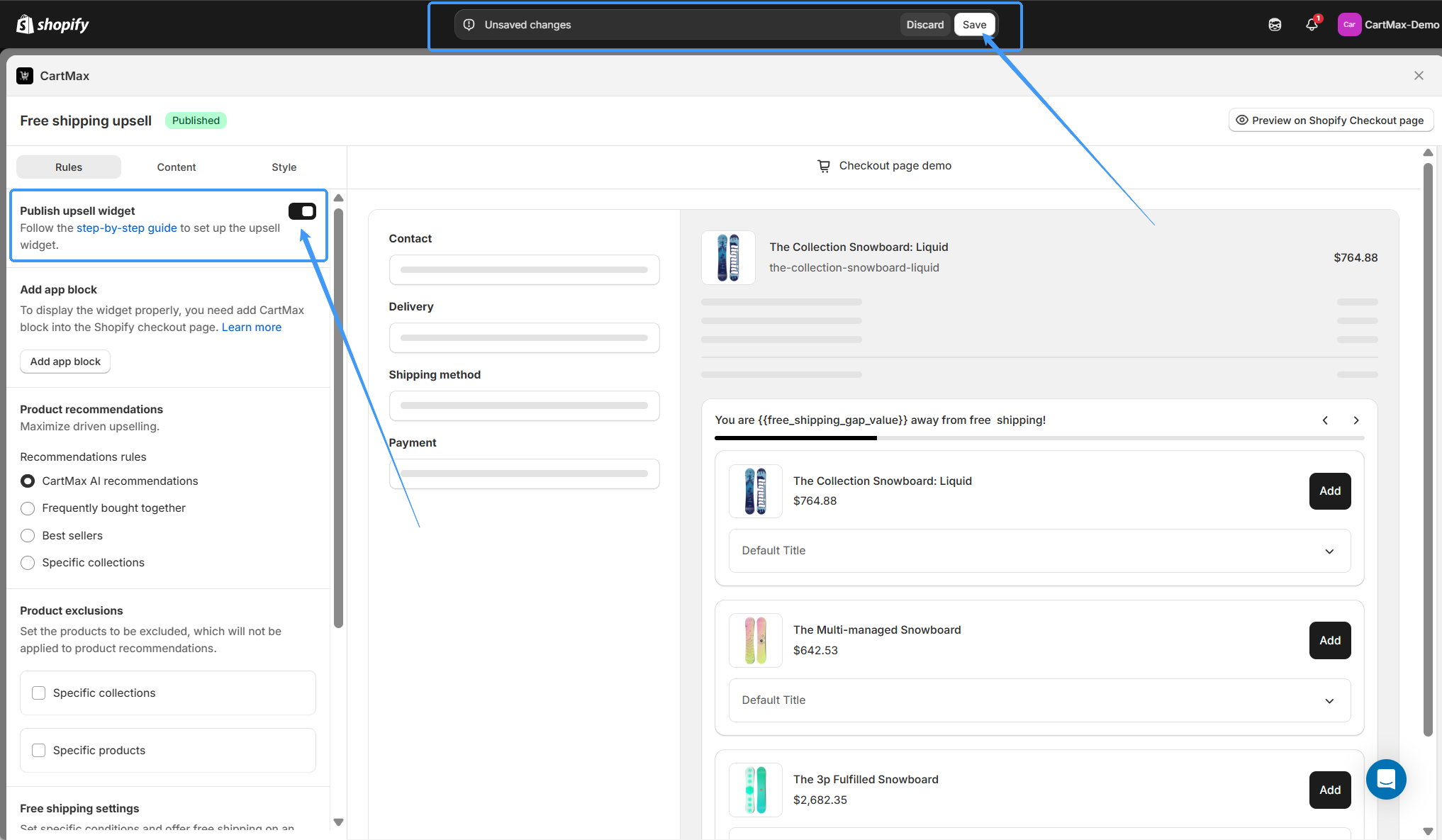The width and height of the screenshot is (1442, 840).
Task: Open the notifications bell
Action: coord(1312,25)
